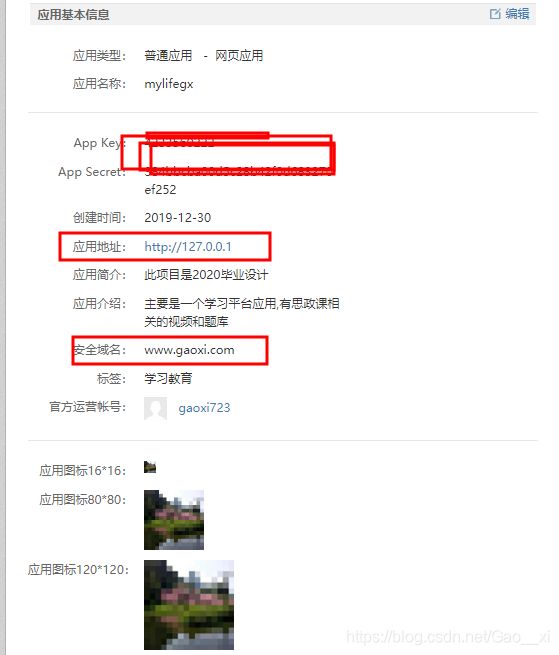Click the 应用基本信息 section header
This screenshot has width=559, height=655.
74,15
